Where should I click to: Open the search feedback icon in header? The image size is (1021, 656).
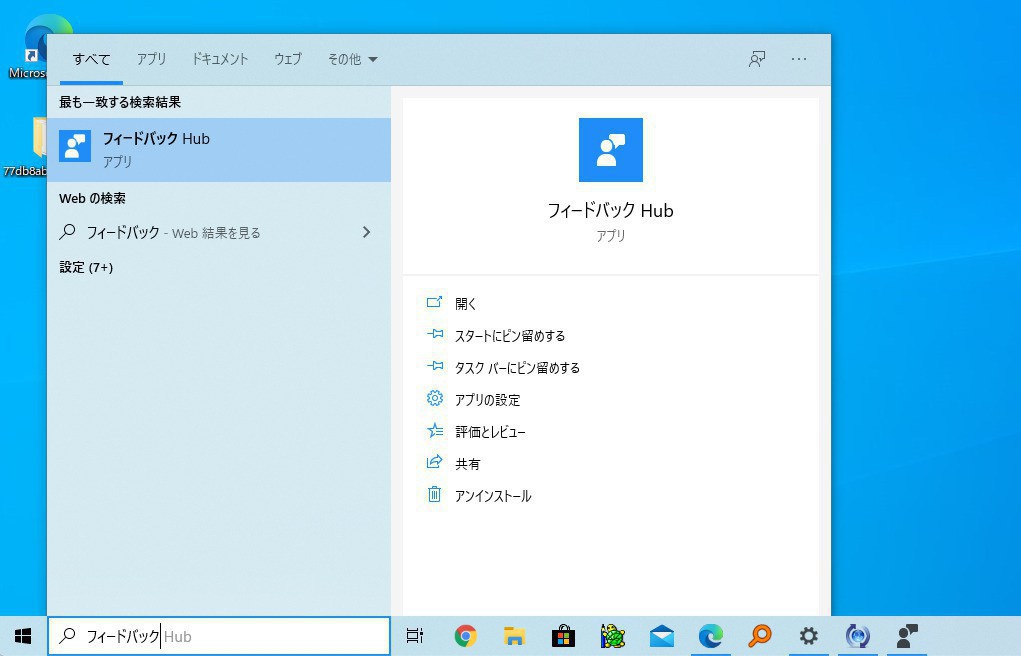click(757, 59)
